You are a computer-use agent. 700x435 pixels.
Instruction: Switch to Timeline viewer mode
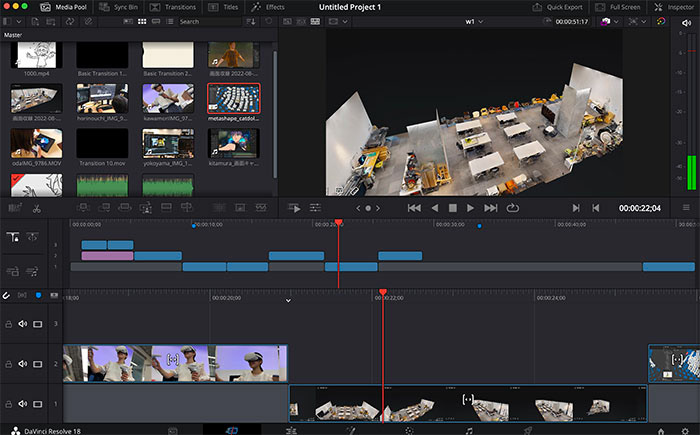(x=316, y=21)
